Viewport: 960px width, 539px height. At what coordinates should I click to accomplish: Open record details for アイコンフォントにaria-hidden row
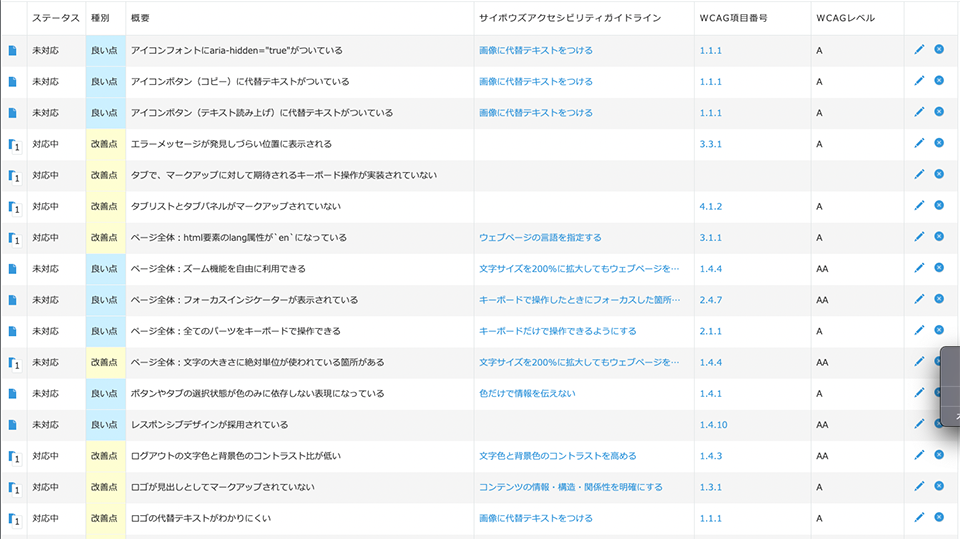coord(12,51)
